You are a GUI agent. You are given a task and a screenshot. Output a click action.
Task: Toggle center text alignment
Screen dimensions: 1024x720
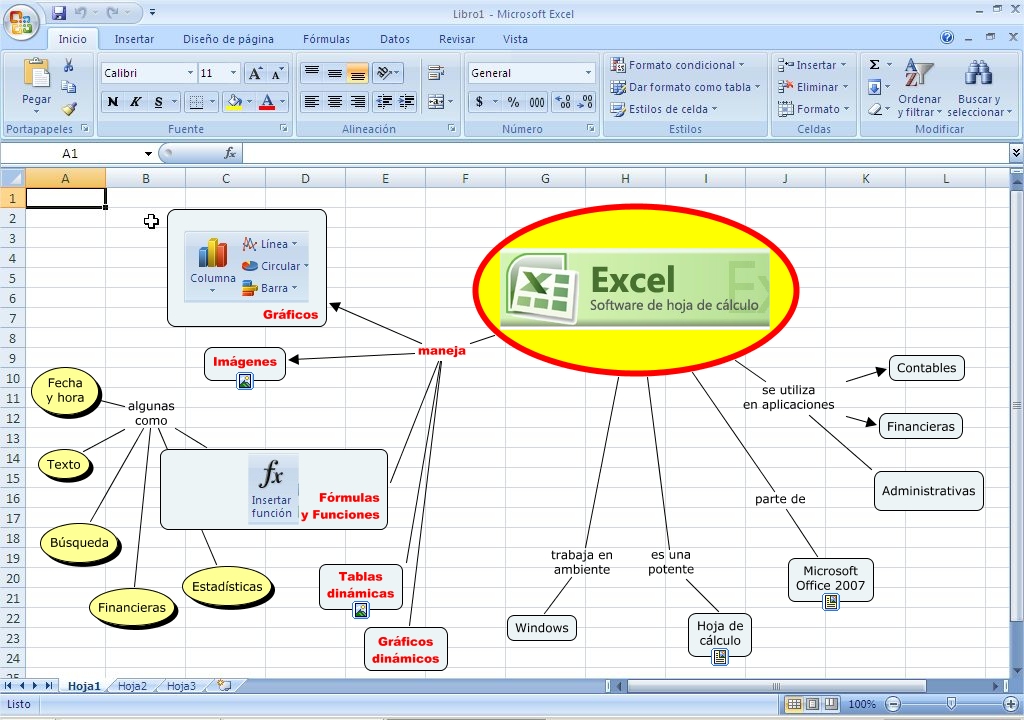(334, 102)
